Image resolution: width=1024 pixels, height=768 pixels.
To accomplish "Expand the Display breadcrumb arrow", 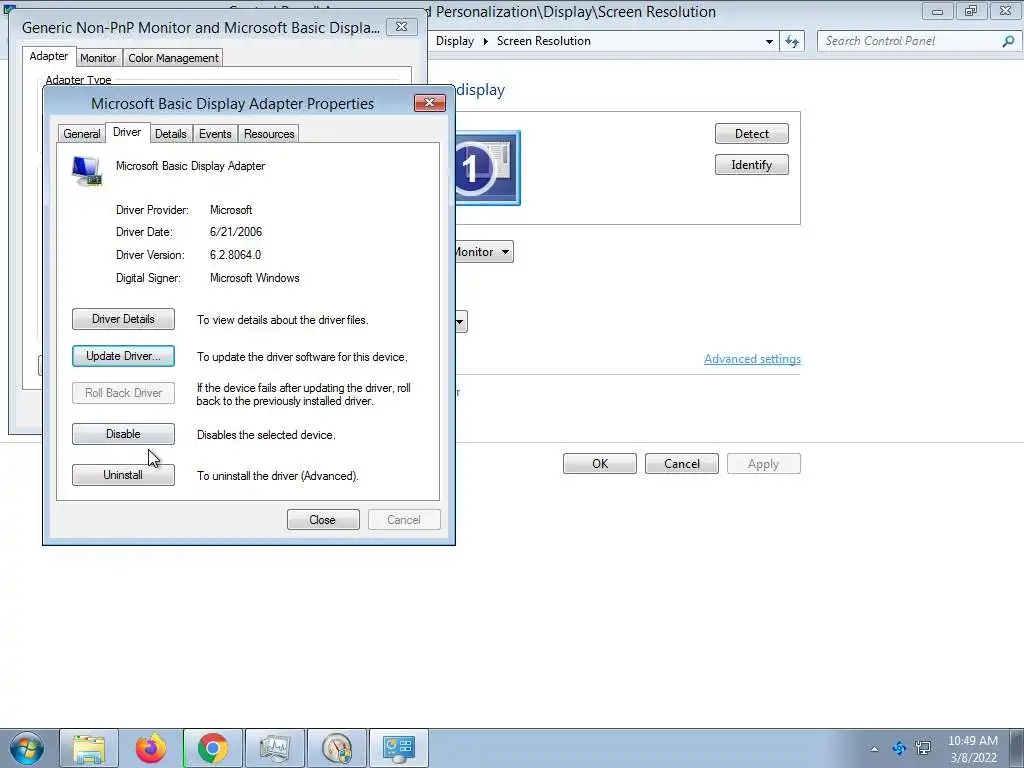I will click(x=486, y=41).
